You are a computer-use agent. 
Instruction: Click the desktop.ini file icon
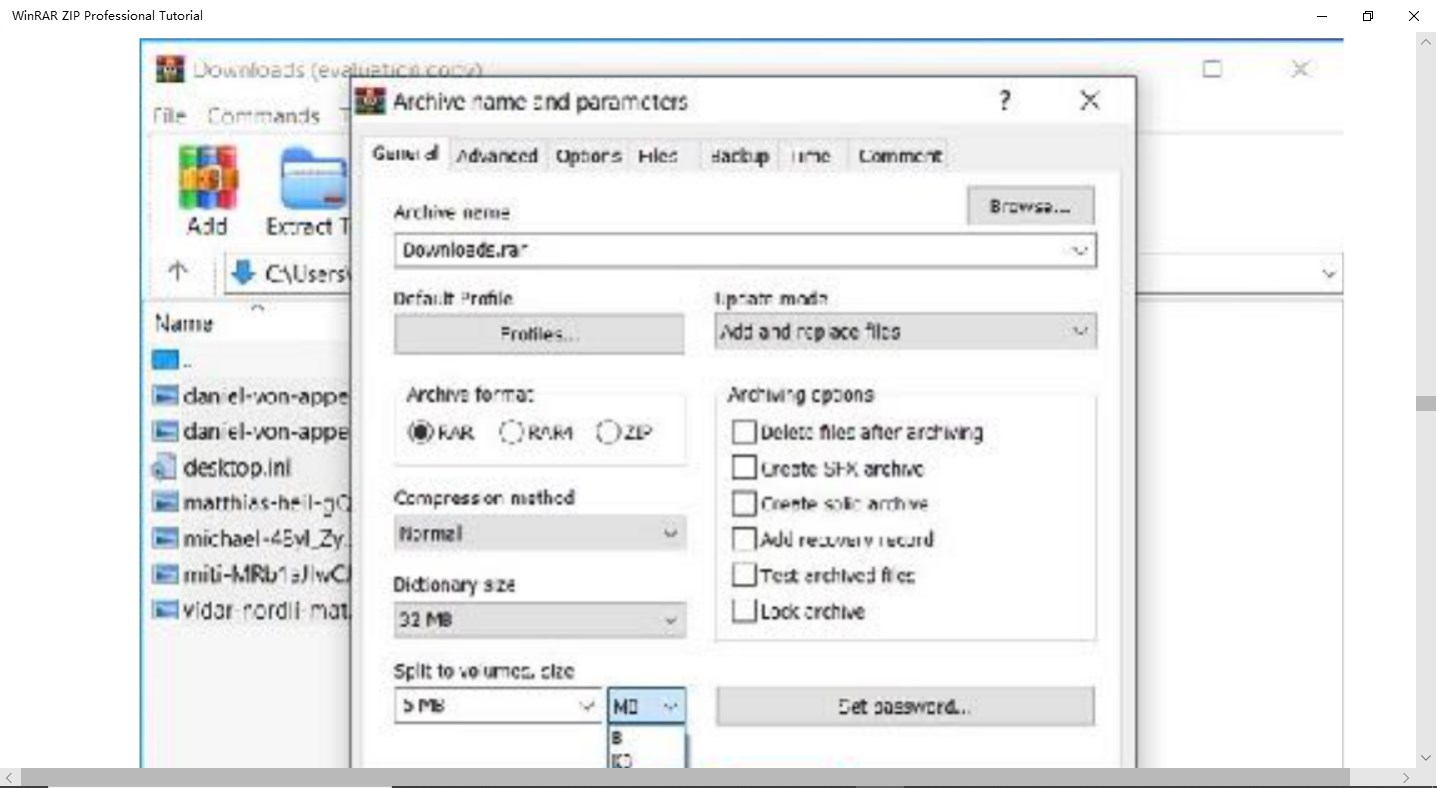pos(164,467)
